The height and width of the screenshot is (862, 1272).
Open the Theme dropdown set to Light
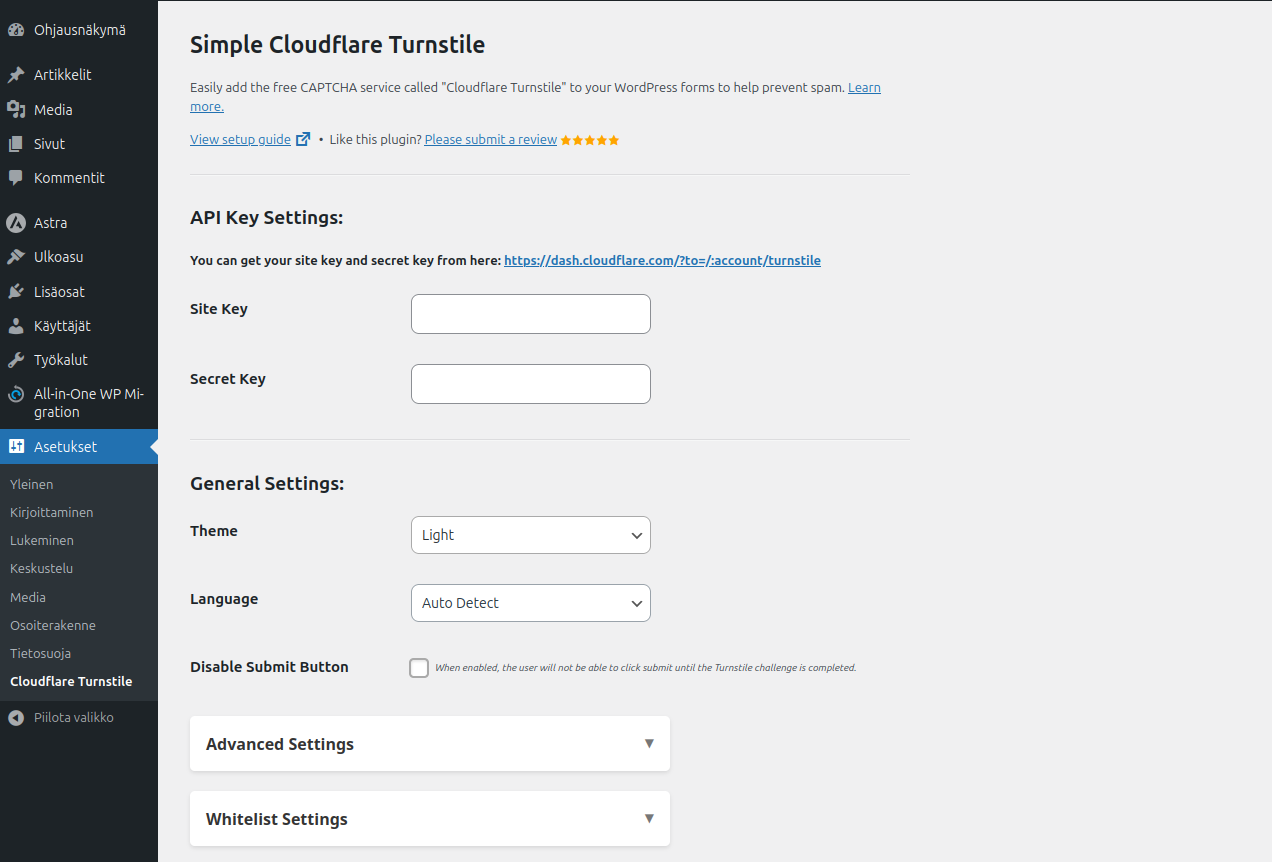[x=531, y=535]
